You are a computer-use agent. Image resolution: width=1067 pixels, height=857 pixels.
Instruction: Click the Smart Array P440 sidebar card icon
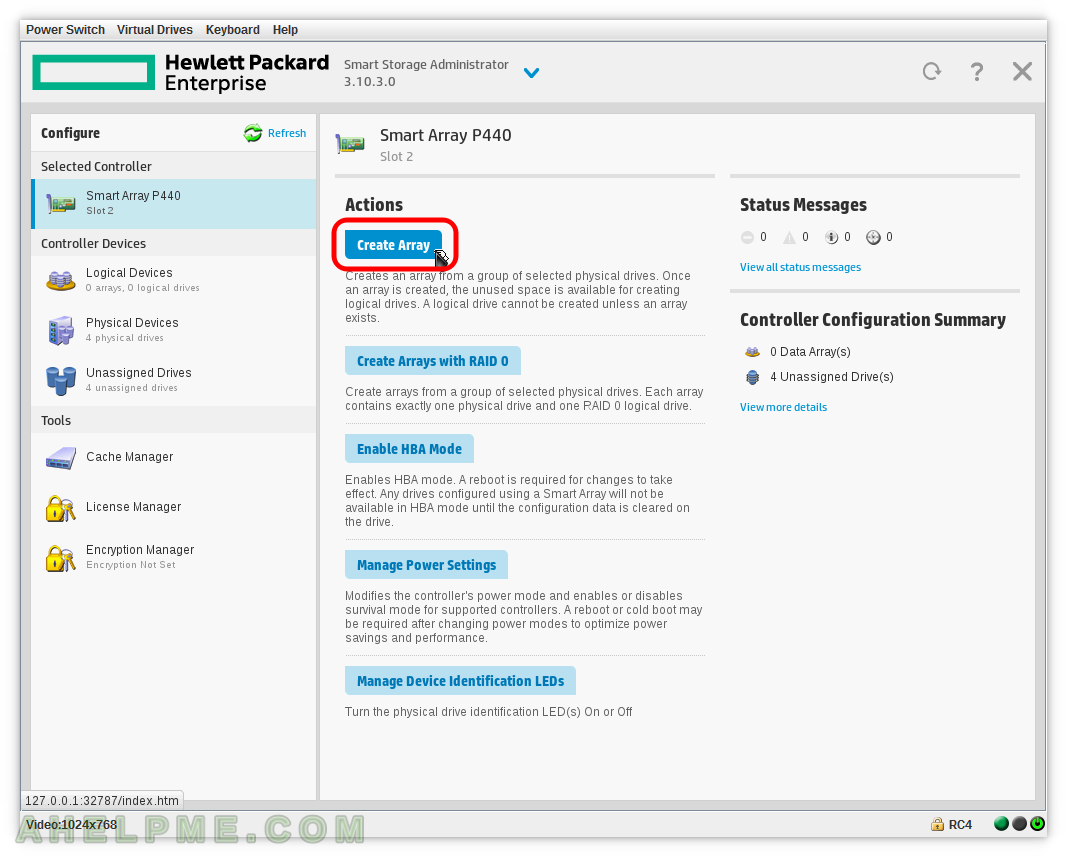[61, 203]
